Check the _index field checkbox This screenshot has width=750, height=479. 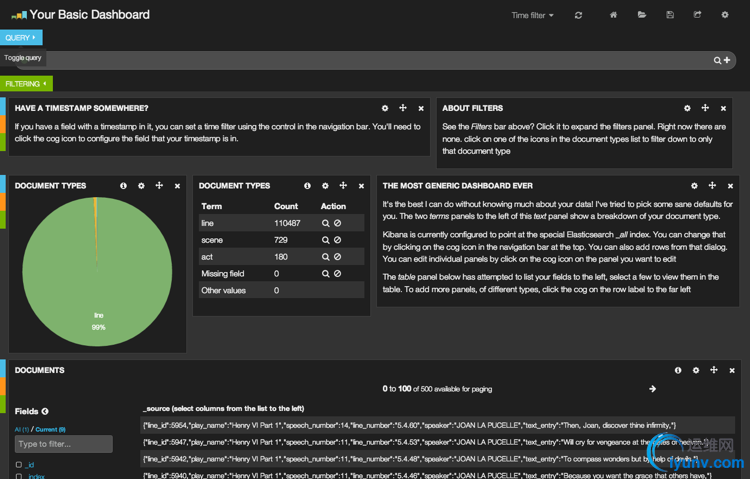tap(19, 476)
